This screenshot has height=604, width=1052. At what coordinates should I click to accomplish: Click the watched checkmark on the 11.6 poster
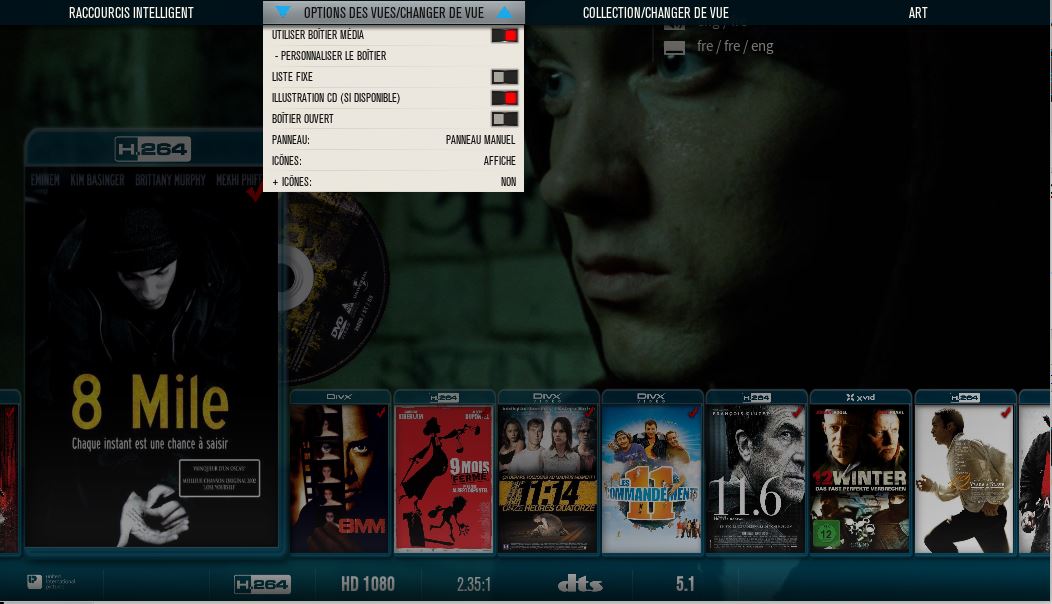click(x=797, y=412)
